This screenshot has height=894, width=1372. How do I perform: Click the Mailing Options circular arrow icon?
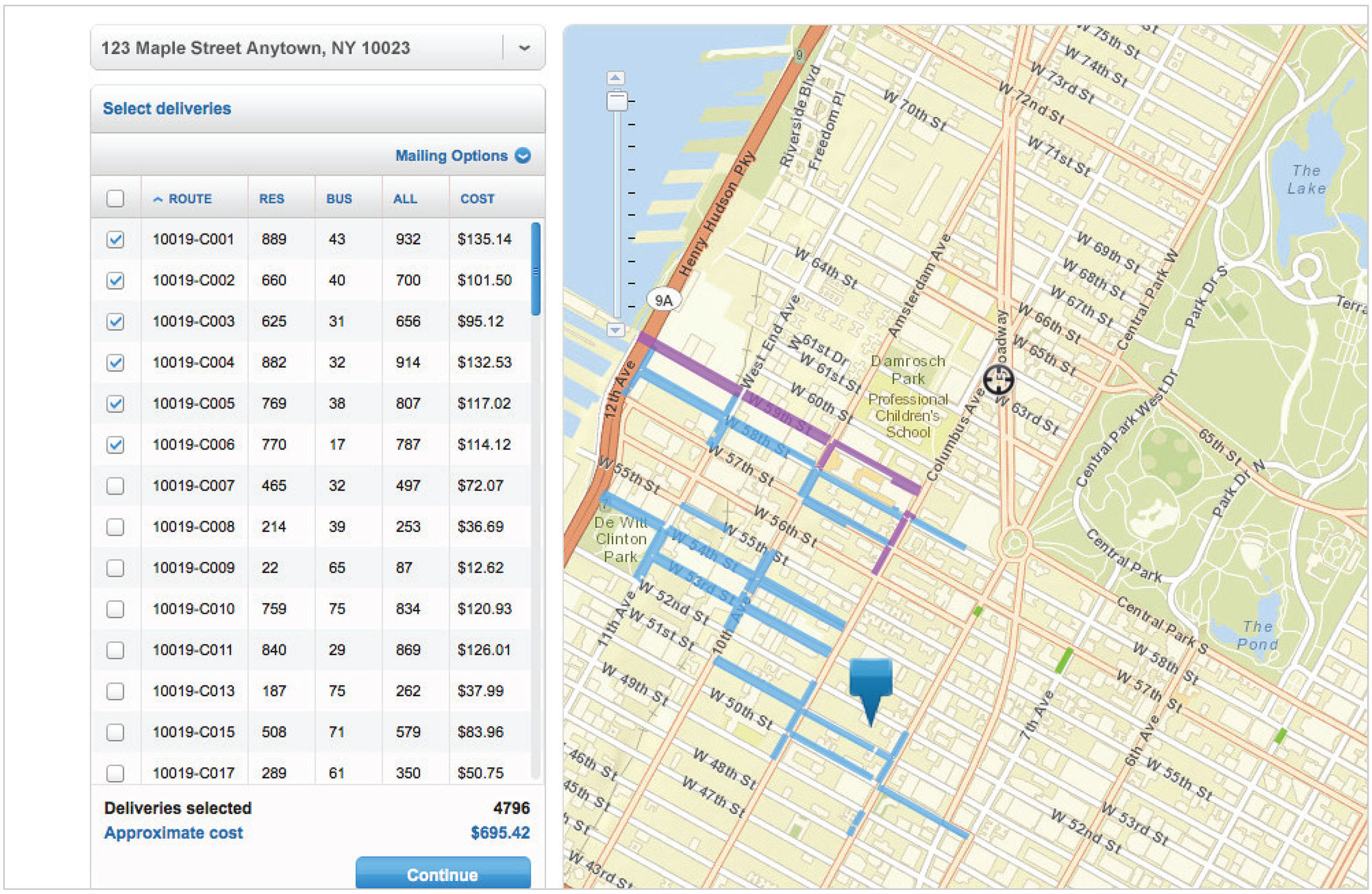click(x=523, y=155)
